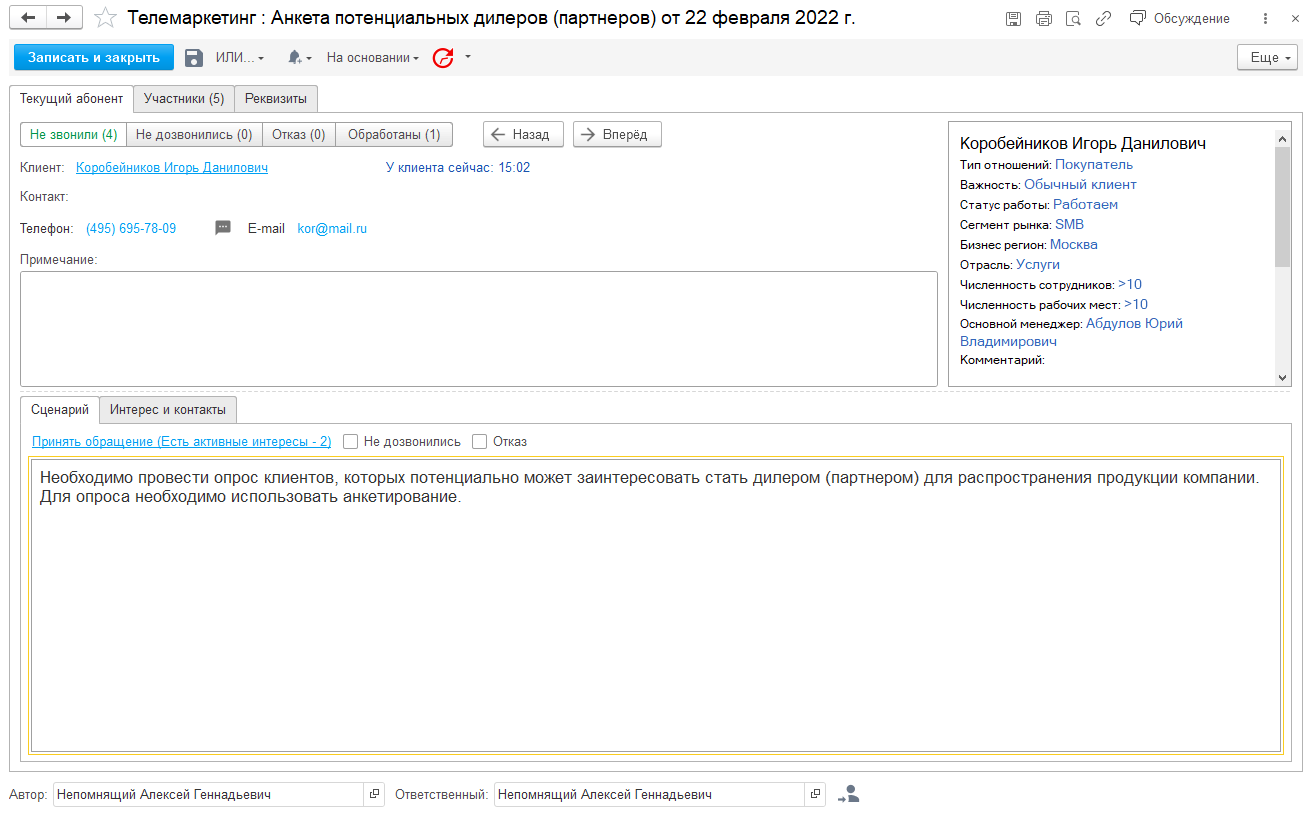Click Обычный клиент importance link

pos(1080,185)
